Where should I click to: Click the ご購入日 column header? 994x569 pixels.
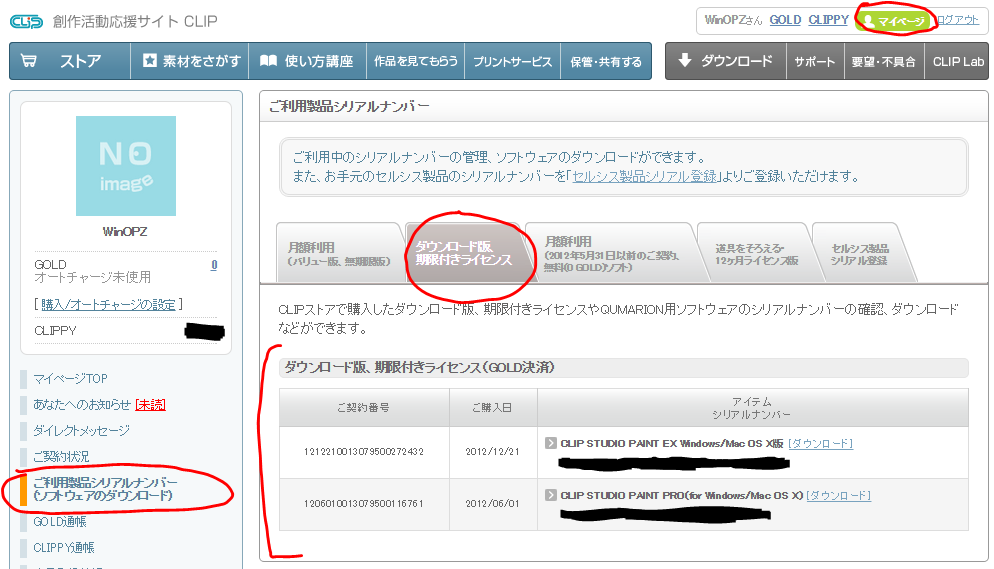[x=493, y=407]
